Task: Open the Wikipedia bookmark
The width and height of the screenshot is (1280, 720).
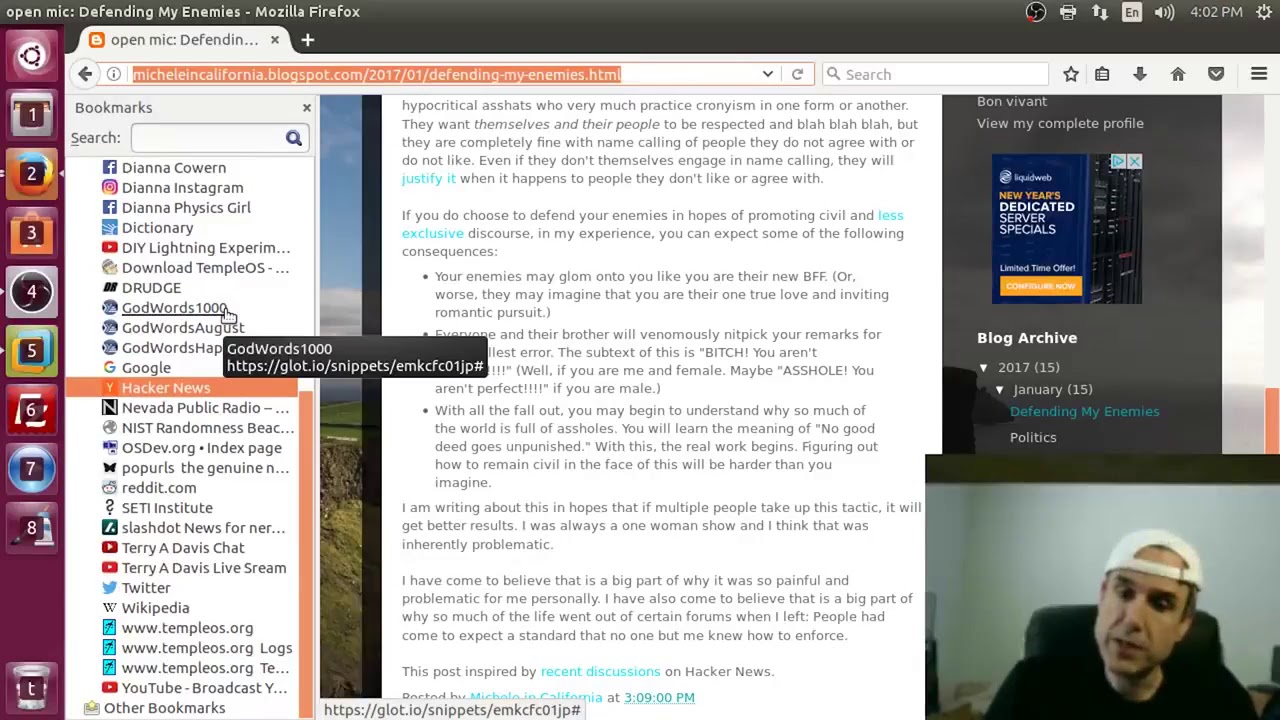Action: pyautogui.click(x=155, y=607)
